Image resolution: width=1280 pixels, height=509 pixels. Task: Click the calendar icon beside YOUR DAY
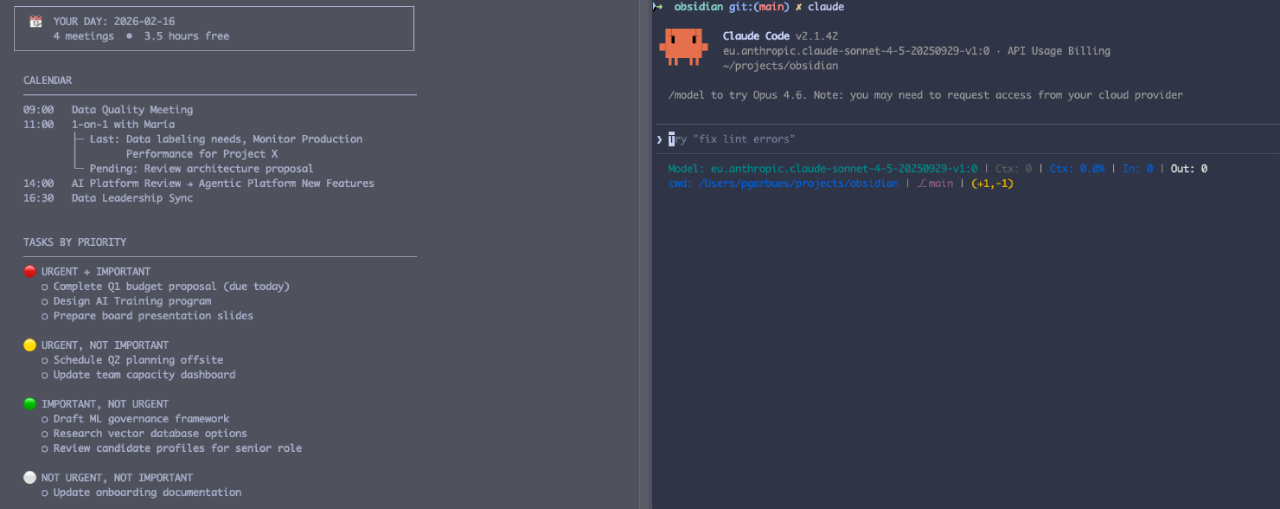tap(36, 21)
